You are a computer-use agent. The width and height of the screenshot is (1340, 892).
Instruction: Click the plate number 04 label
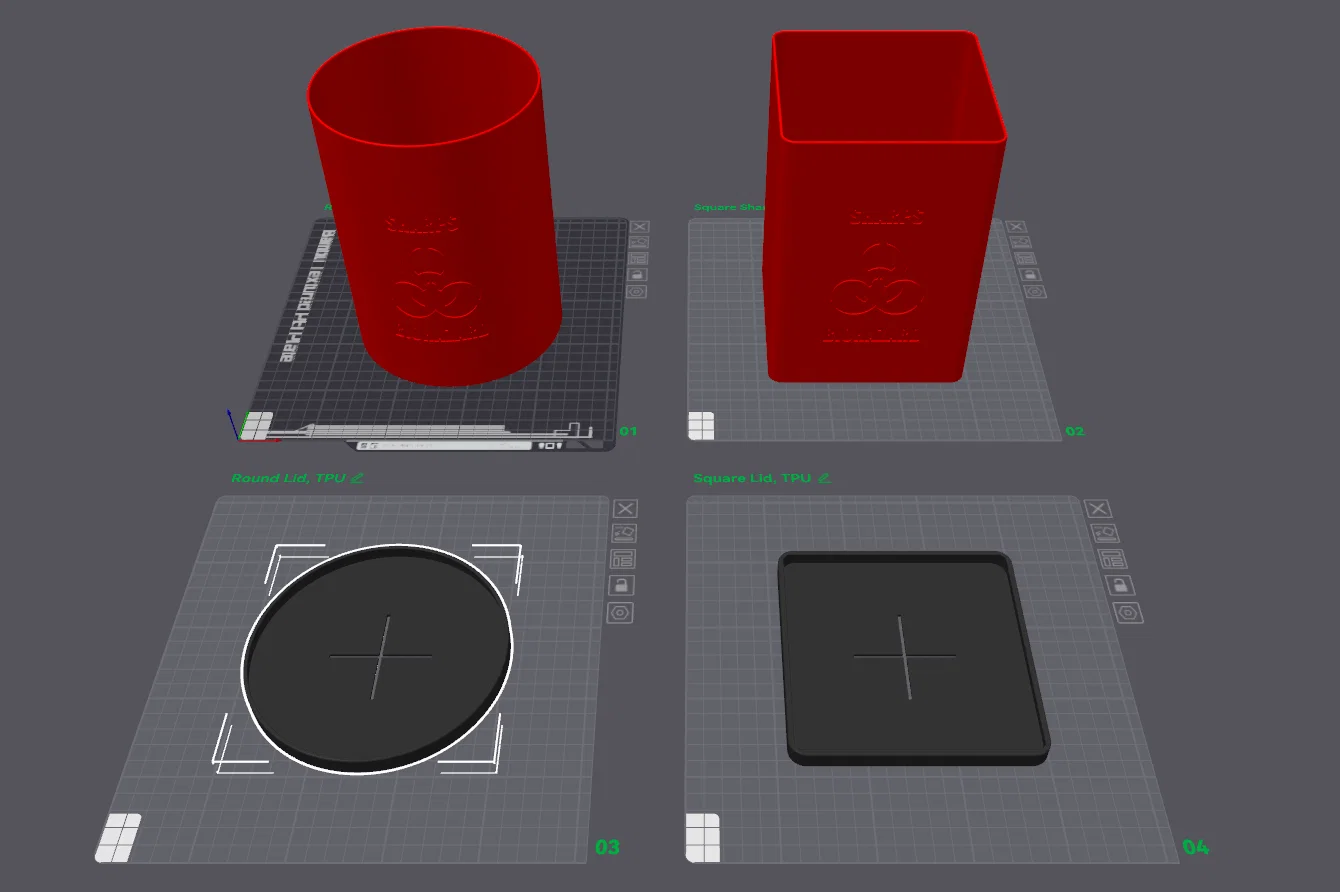[1196, 847]
